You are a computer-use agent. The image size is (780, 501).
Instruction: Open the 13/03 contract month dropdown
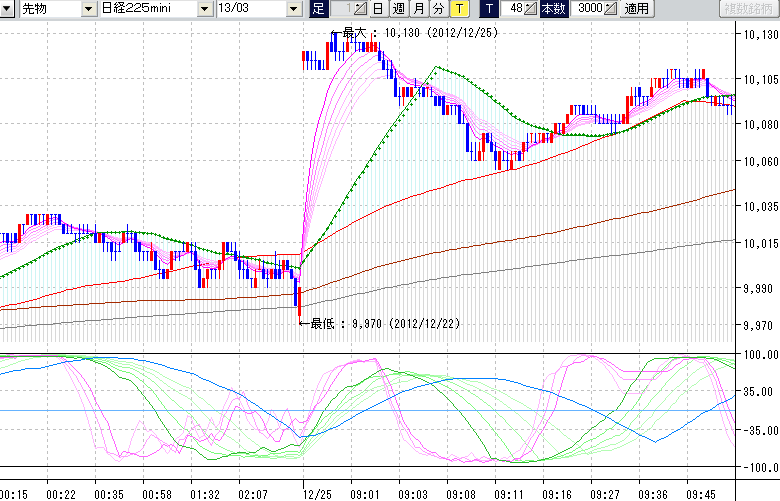pyautogui.click(x=293, y=8)
